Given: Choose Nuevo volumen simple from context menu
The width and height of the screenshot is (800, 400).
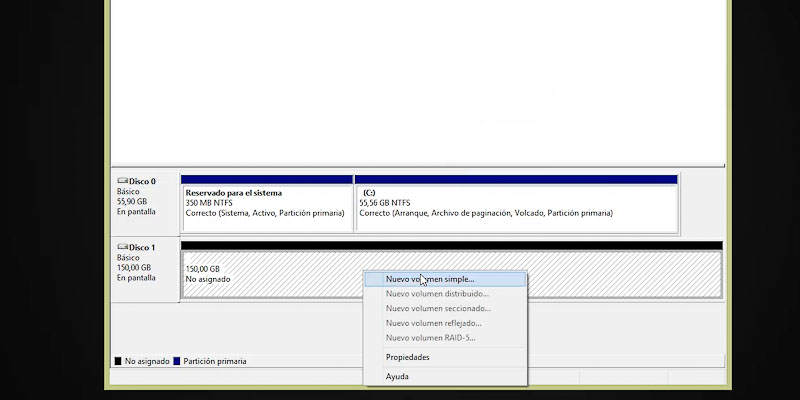Looking at the screenshot, I should click(445, 280).
